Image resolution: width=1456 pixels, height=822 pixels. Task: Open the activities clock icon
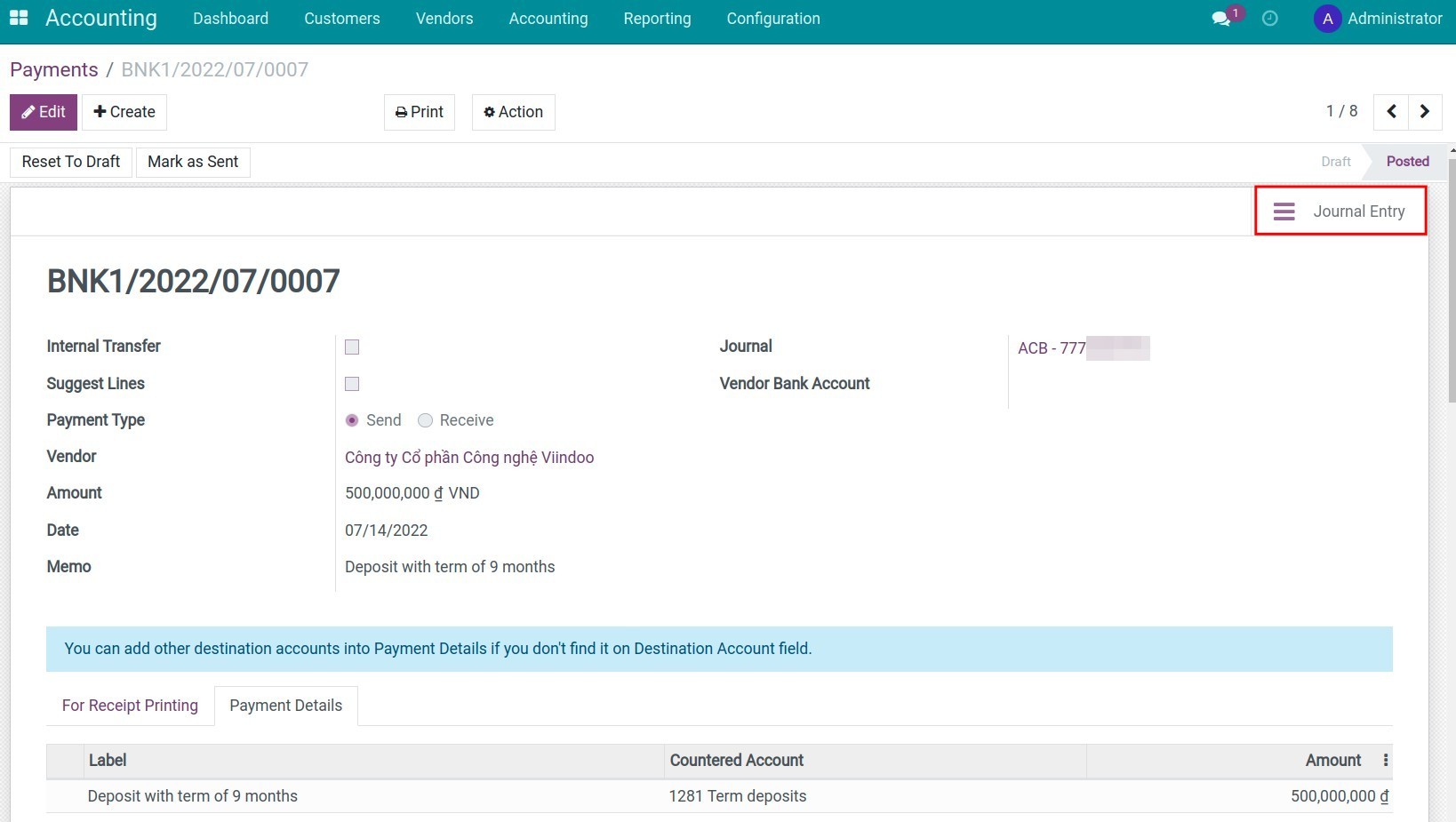[1270, 18]
